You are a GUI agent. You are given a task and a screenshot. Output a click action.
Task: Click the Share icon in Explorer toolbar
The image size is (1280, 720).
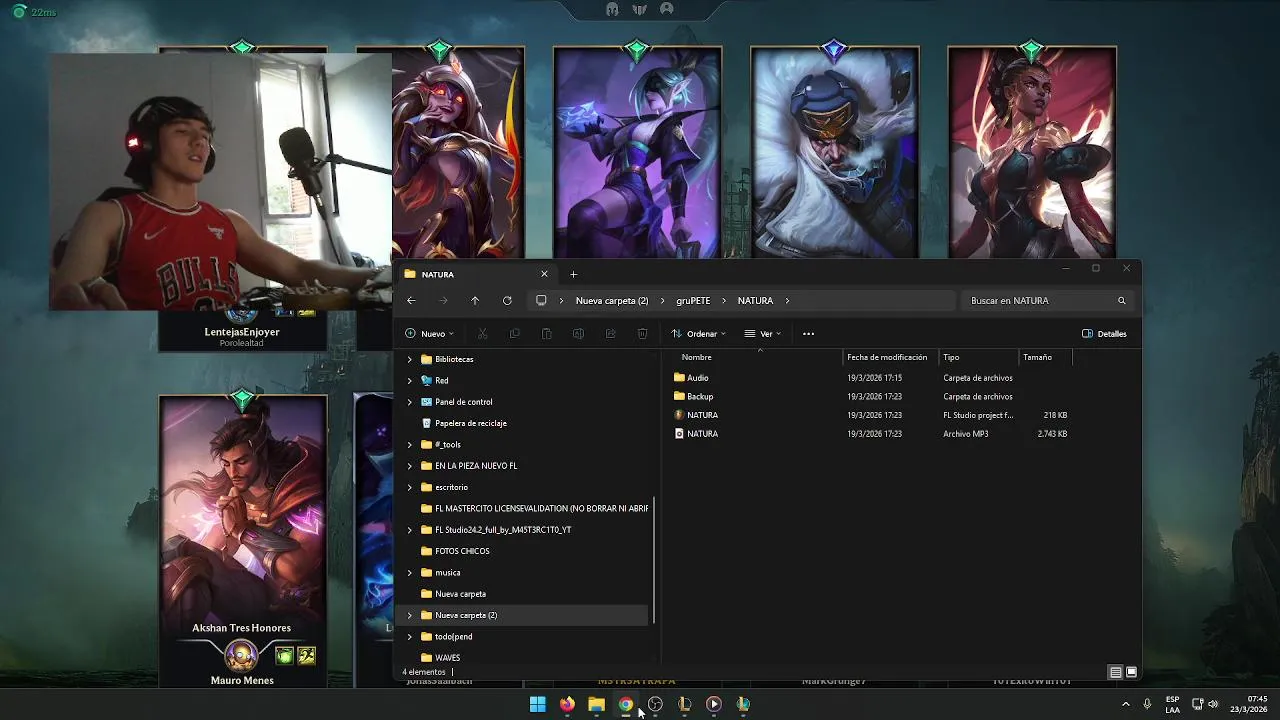[x=611, y=334]
